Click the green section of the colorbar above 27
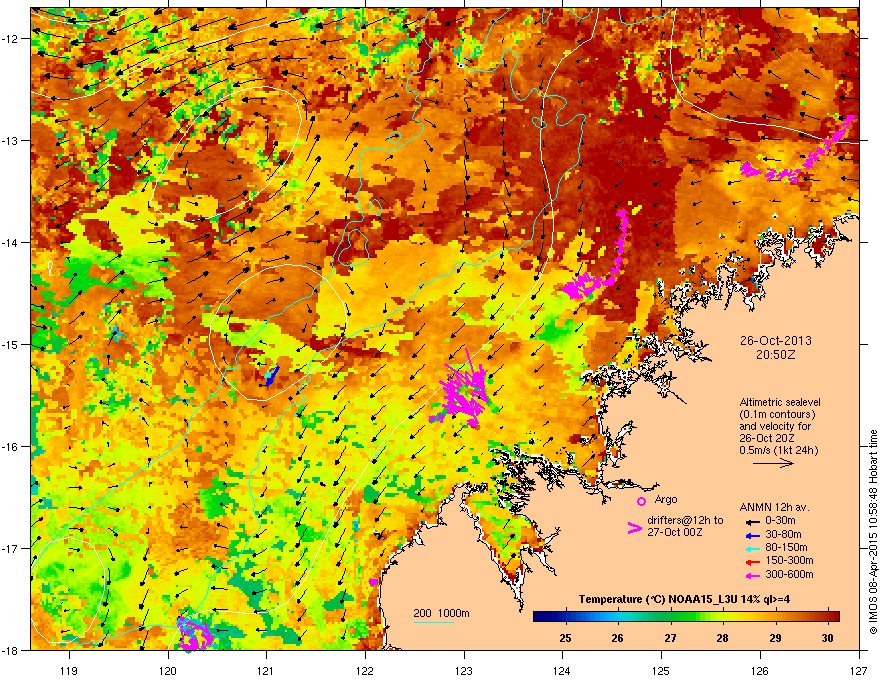Image resolution: width=880 pixels, height=680 pixels. [671, 617]
